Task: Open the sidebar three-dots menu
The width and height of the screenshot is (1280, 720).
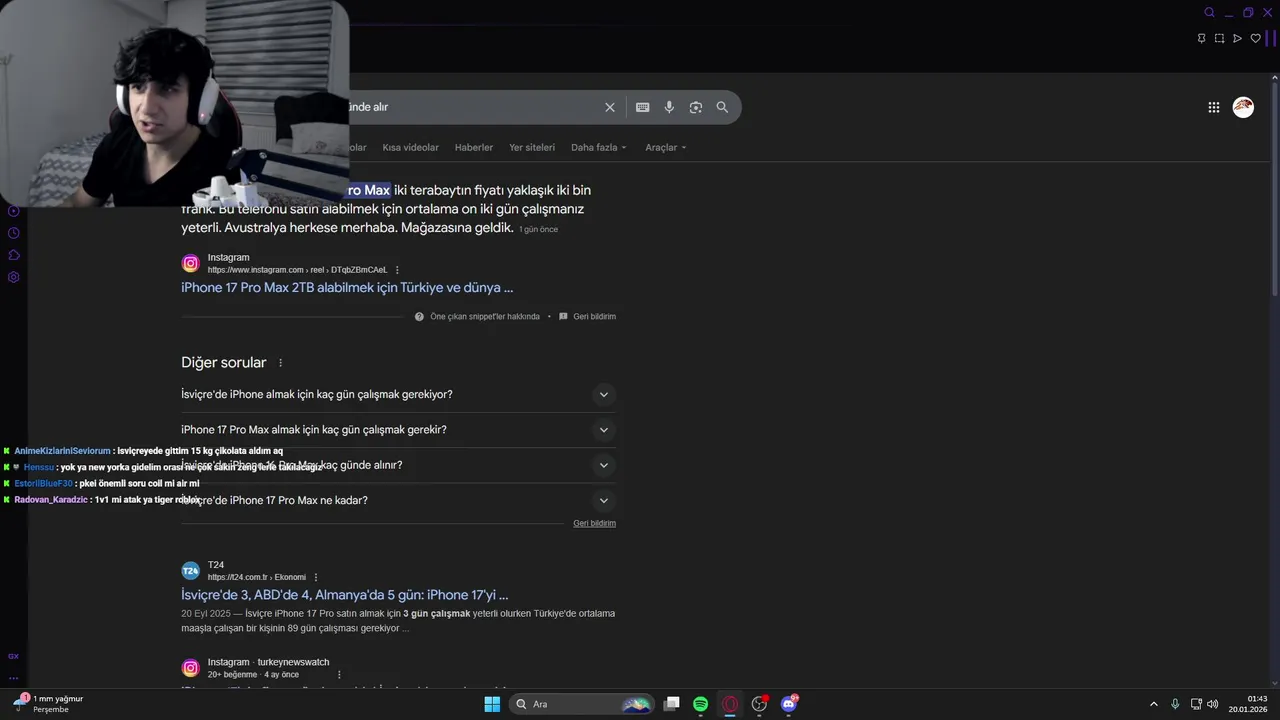Action: [x=13, y=678]
